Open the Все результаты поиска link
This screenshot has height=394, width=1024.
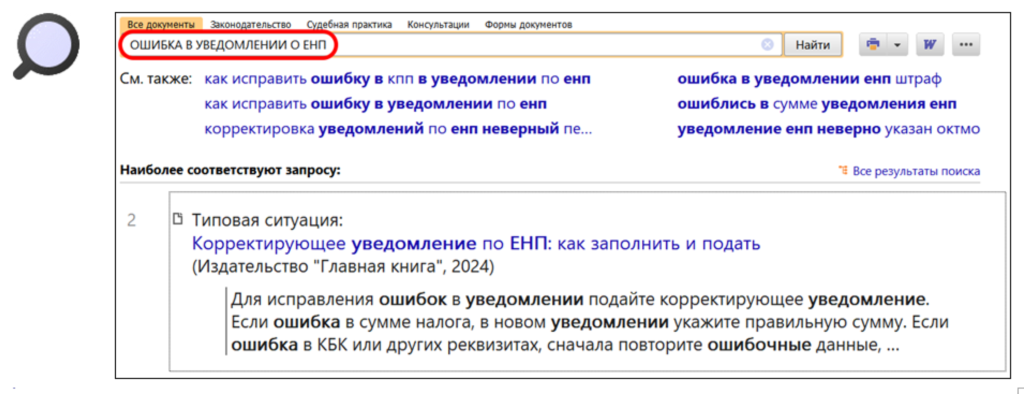point(916,171)
